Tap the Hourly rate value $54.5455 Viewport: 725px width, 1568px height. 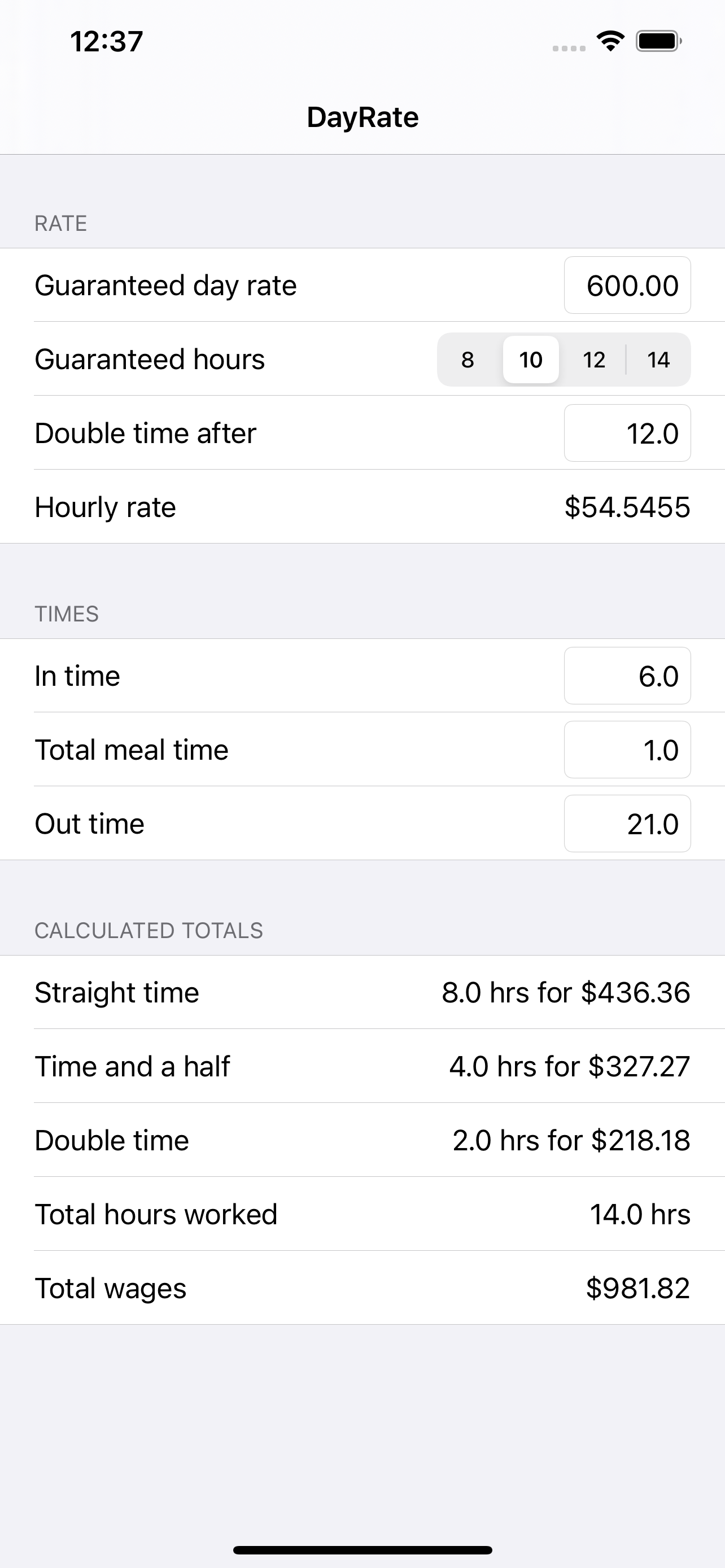point(627,507)
